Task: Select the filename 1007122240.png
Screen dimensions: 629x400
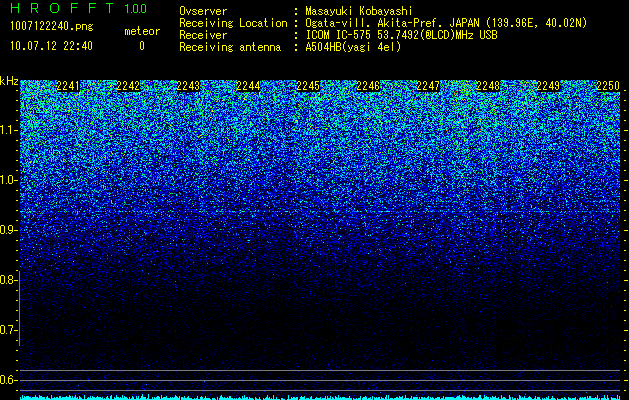Action: [52, 27]
